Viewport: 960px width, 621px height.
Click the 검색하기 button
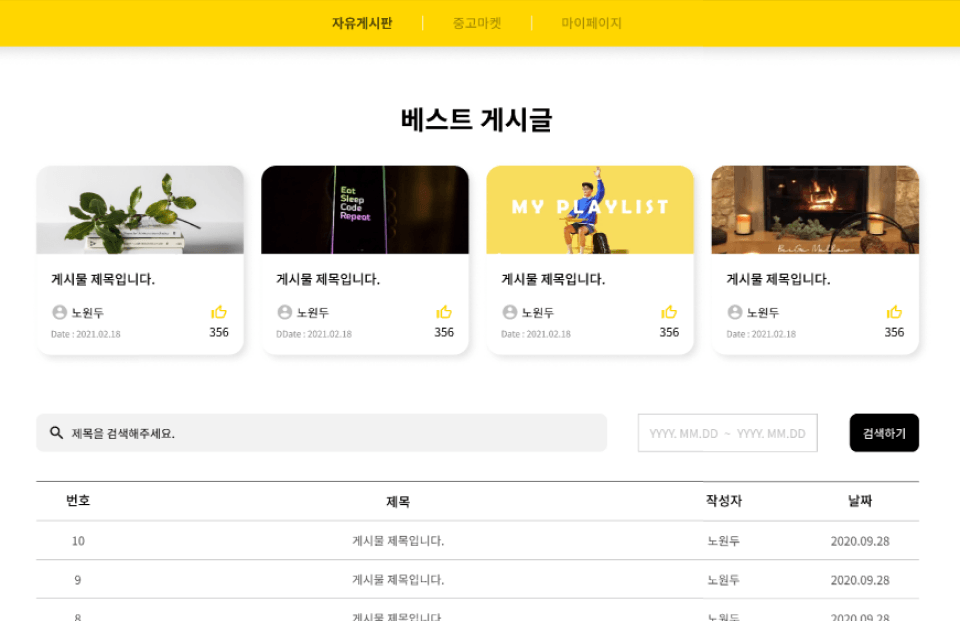[x=884, y=433]
